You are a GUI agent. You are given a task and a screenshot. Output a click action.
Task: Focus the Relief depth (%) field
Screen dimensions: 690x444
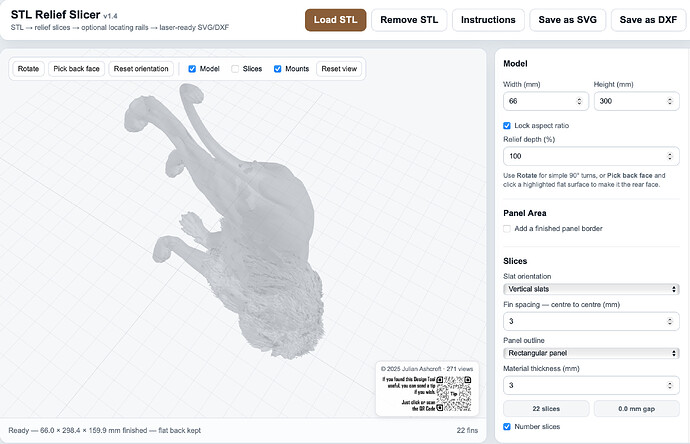click(x=591, y=156)
